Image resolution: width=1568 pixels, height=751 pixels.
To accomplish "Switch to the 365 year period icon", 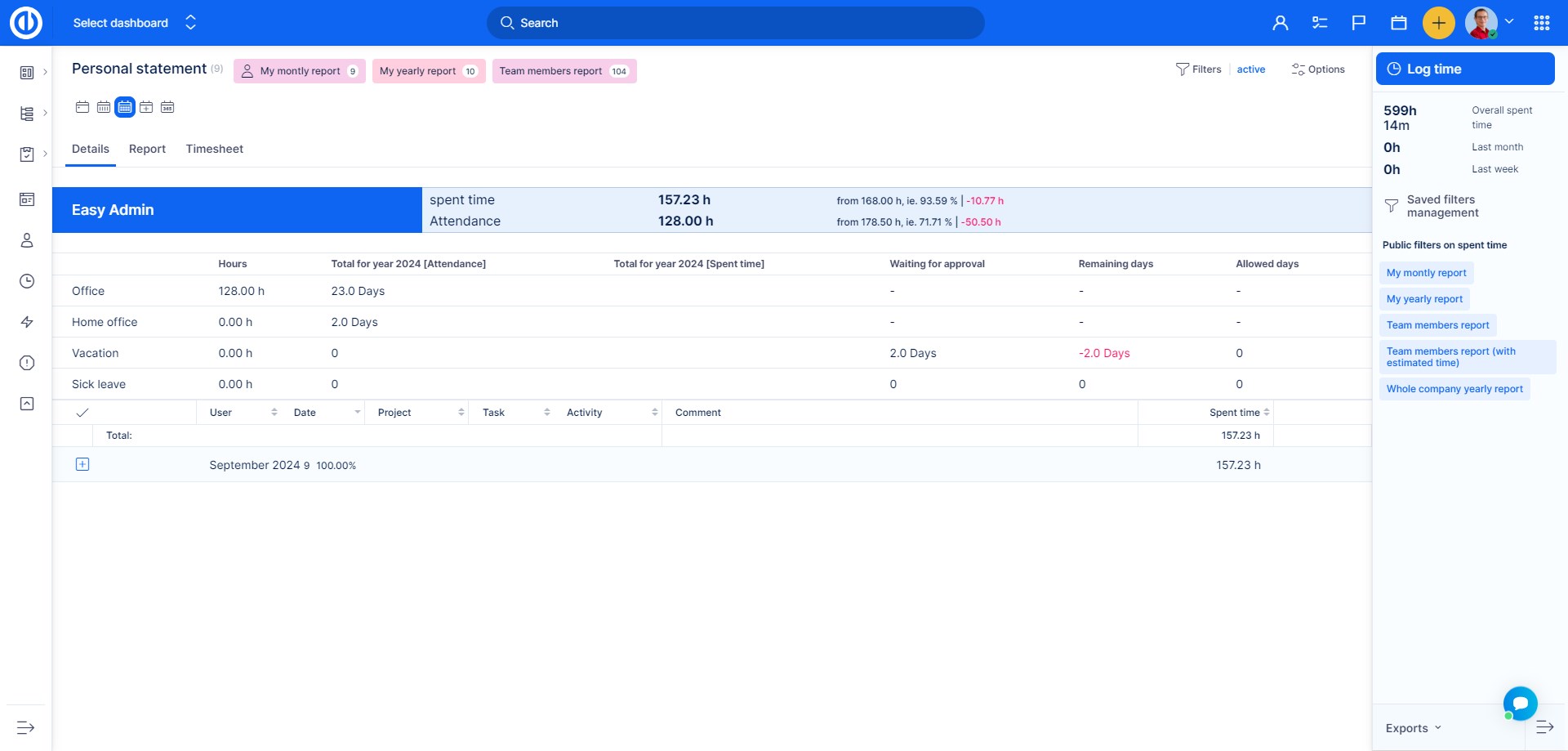I will (x=167, y=107).
